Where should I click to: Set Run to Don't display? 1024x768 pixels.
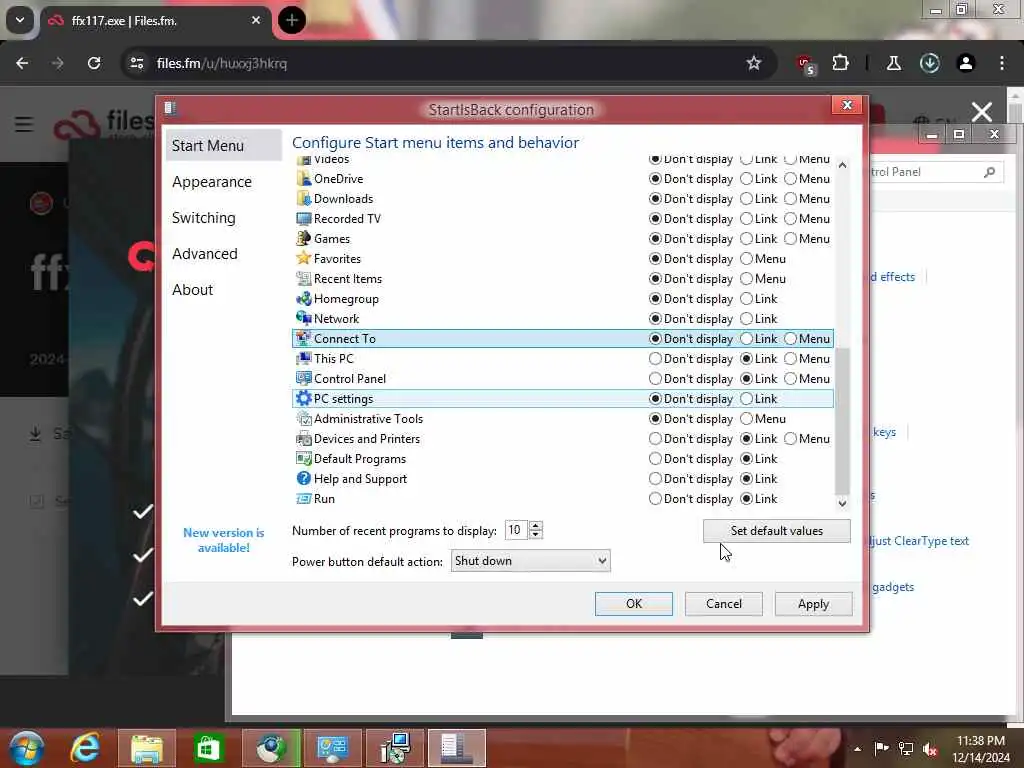[655, 499]
